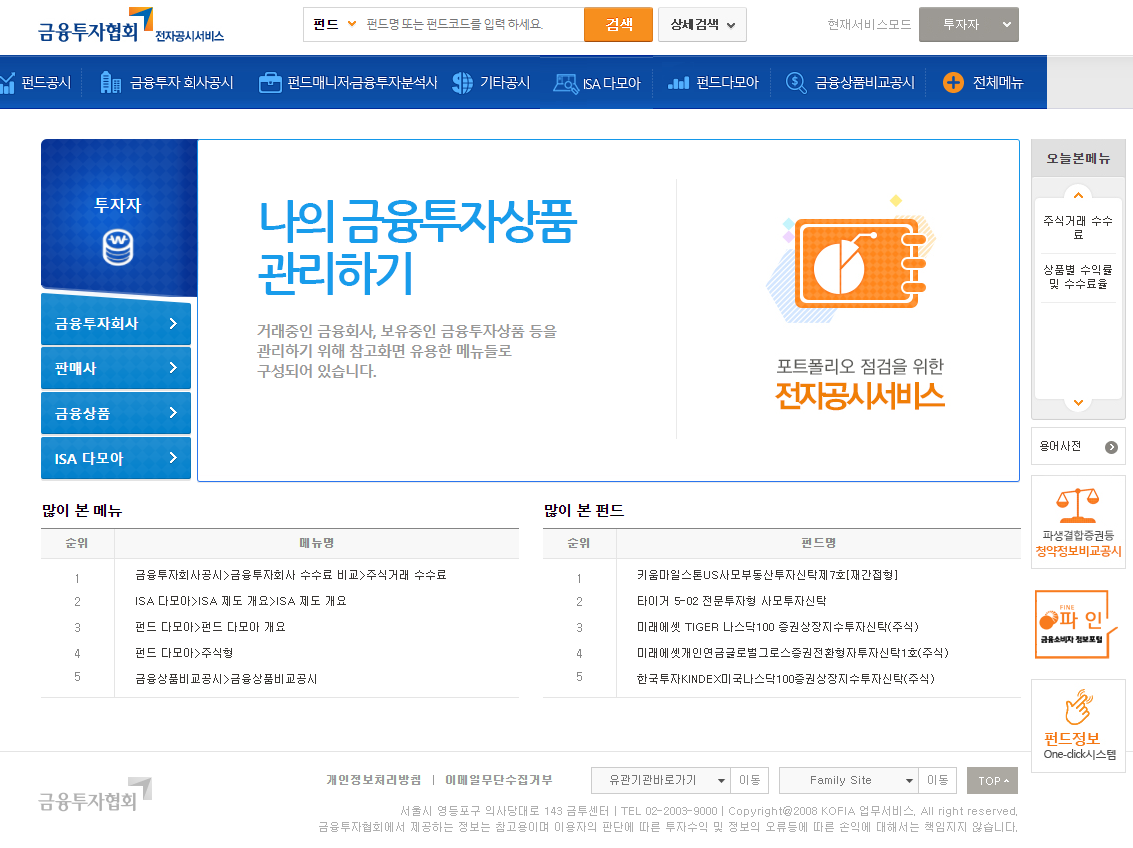Click the grey 금융투자협회 footer logo
Image resolution: width=1133 pixels, height=848 pixels.
pyautogui.click(x=95, y=795)
